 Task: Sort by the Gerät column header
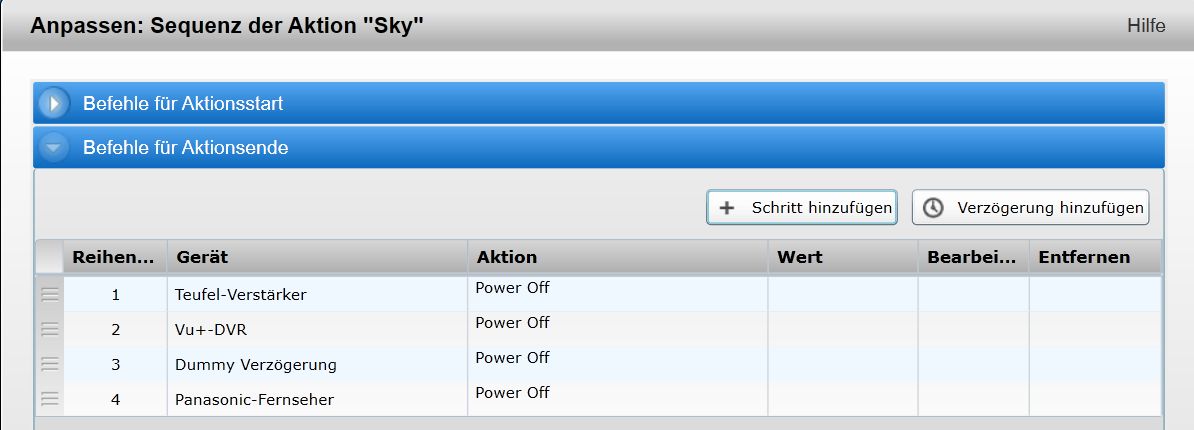[316, 257]
